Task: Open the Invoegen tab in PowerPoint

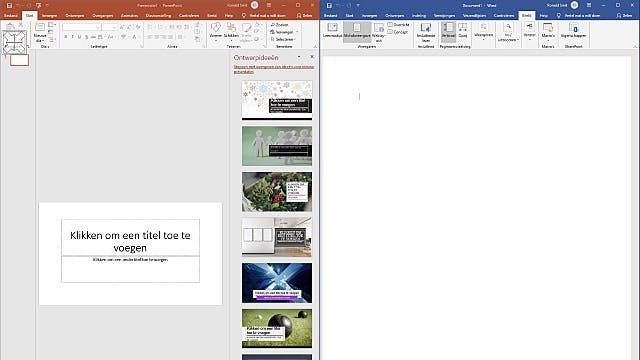Action: coord(50,16)
